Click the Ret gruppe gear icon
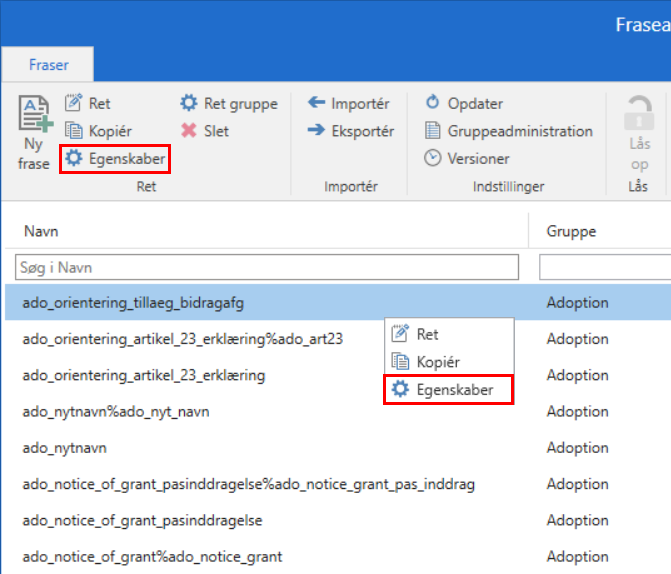 (189, 103)
